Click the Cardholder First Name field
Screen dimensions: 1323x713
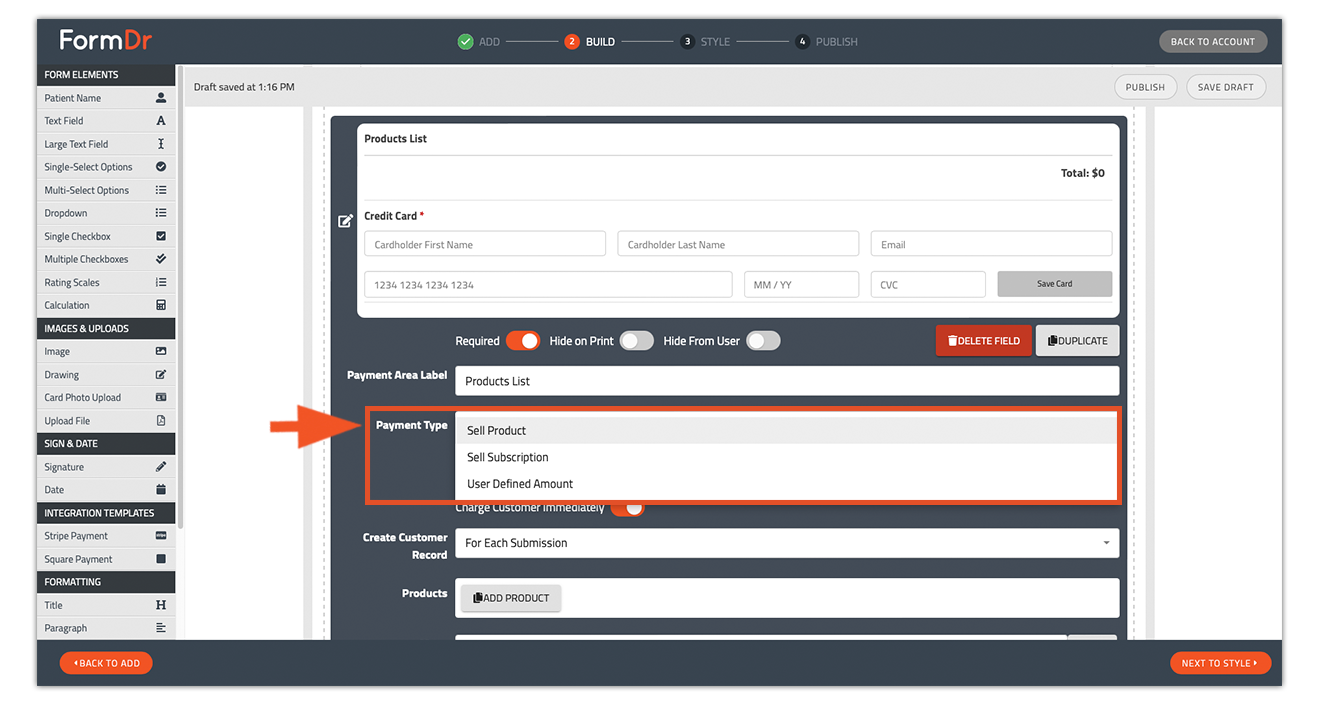pos(484,244)
